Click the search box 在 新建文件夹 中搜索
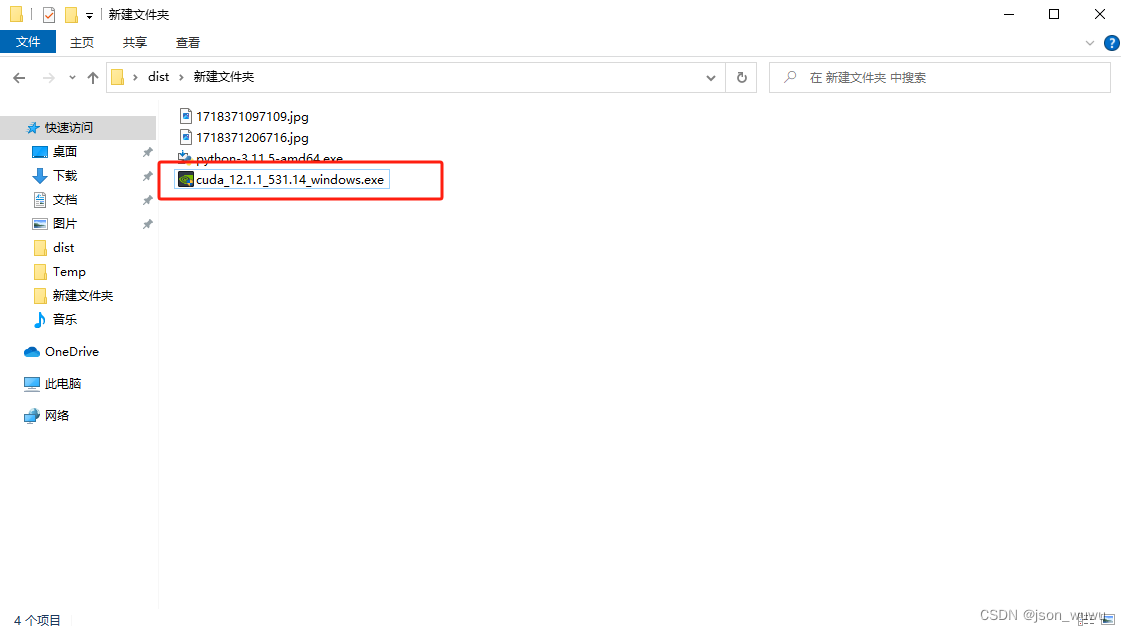Image resolution: width=1121 pixels, height=632 pixels. 939,77
